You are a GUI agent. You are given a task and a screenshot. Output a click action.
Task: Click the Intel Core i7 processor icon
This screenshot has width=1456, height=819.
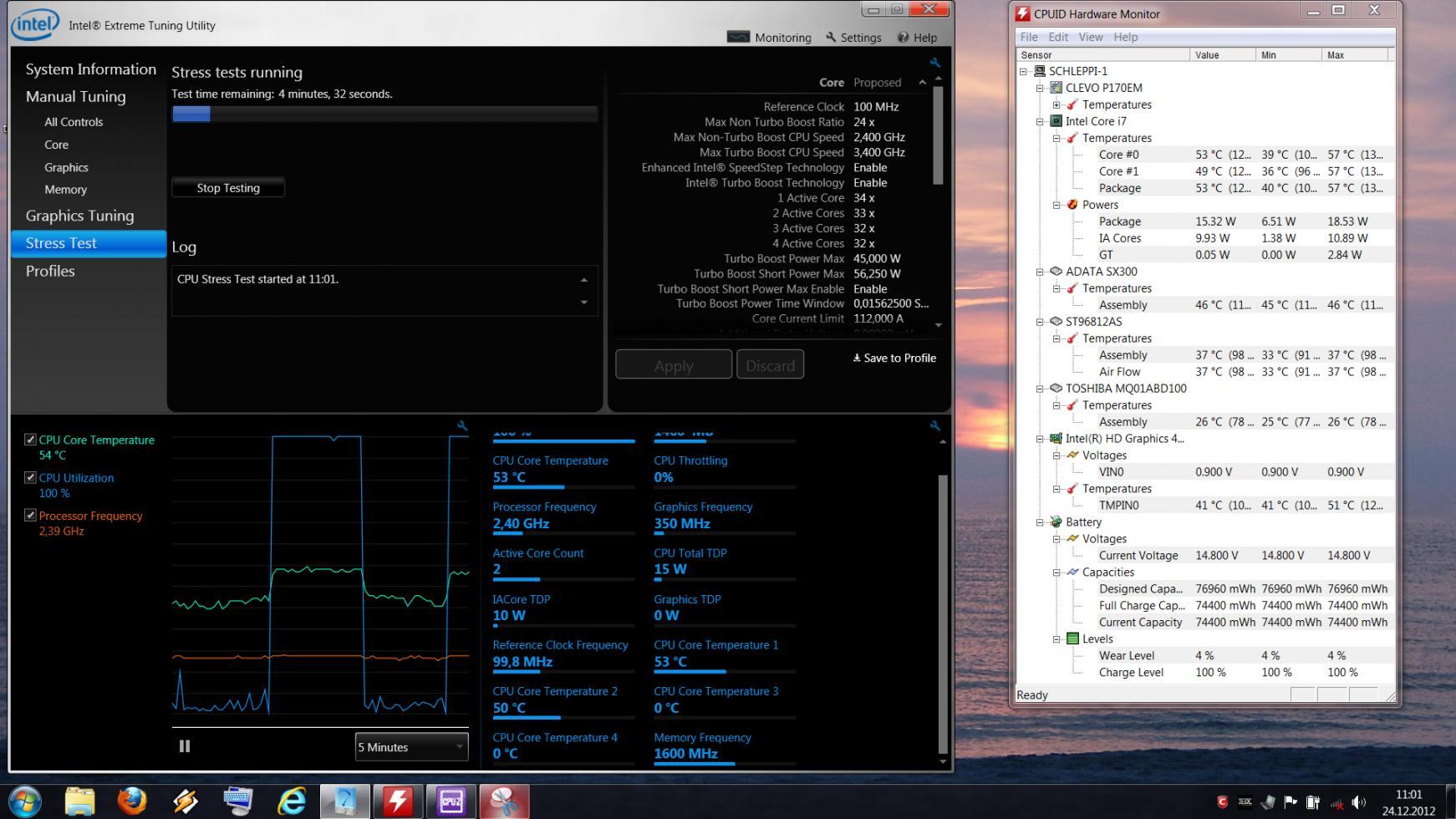point(1056,121)
